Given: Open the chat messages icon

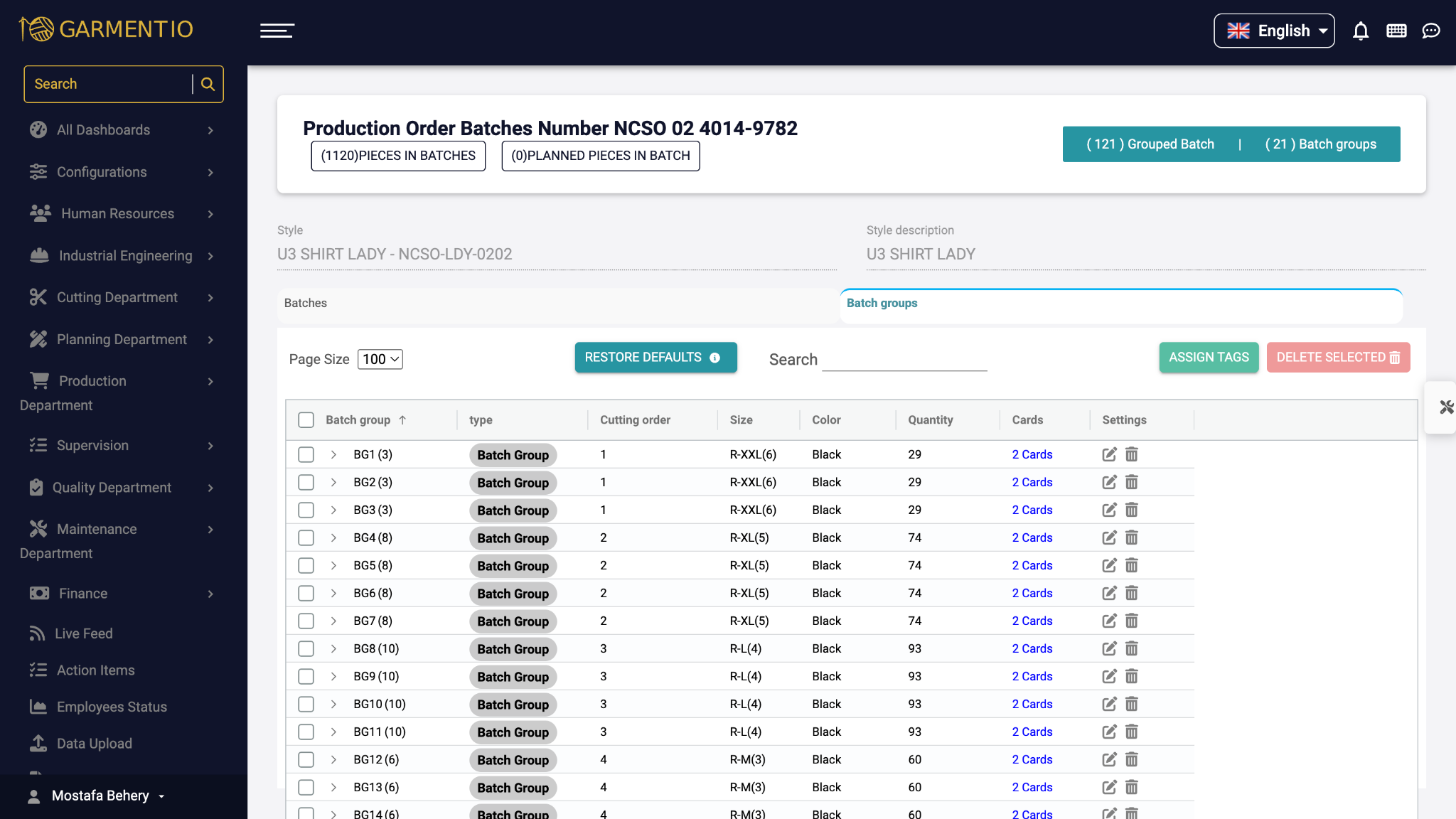Looking at the screenshot, I should point(1430,31).
